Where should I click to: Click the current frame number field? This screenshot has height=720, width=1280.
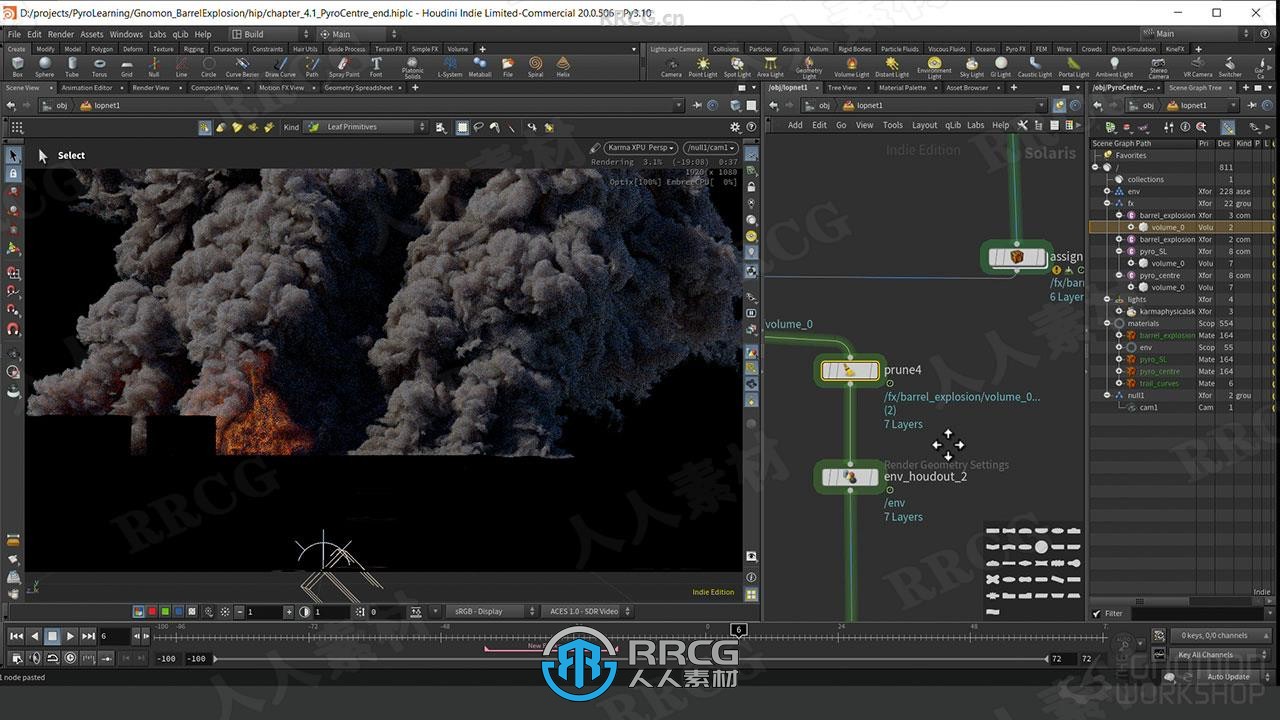pos(114,636)
